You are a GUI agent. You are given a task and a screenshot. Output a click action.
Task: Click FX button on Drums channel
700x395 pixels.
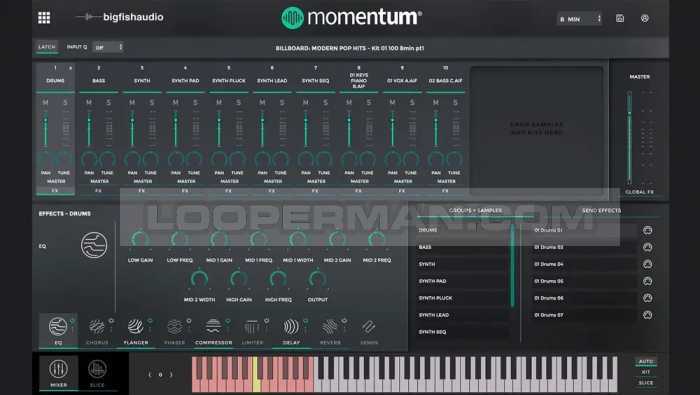coord(55,191)
